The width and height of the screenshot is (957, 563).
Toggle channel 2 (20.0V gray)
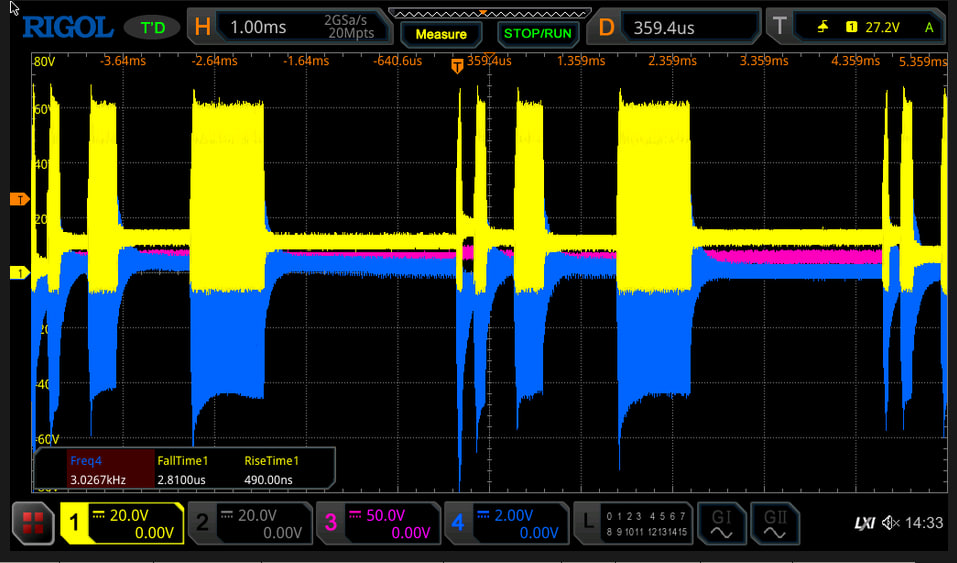[250, 523]
